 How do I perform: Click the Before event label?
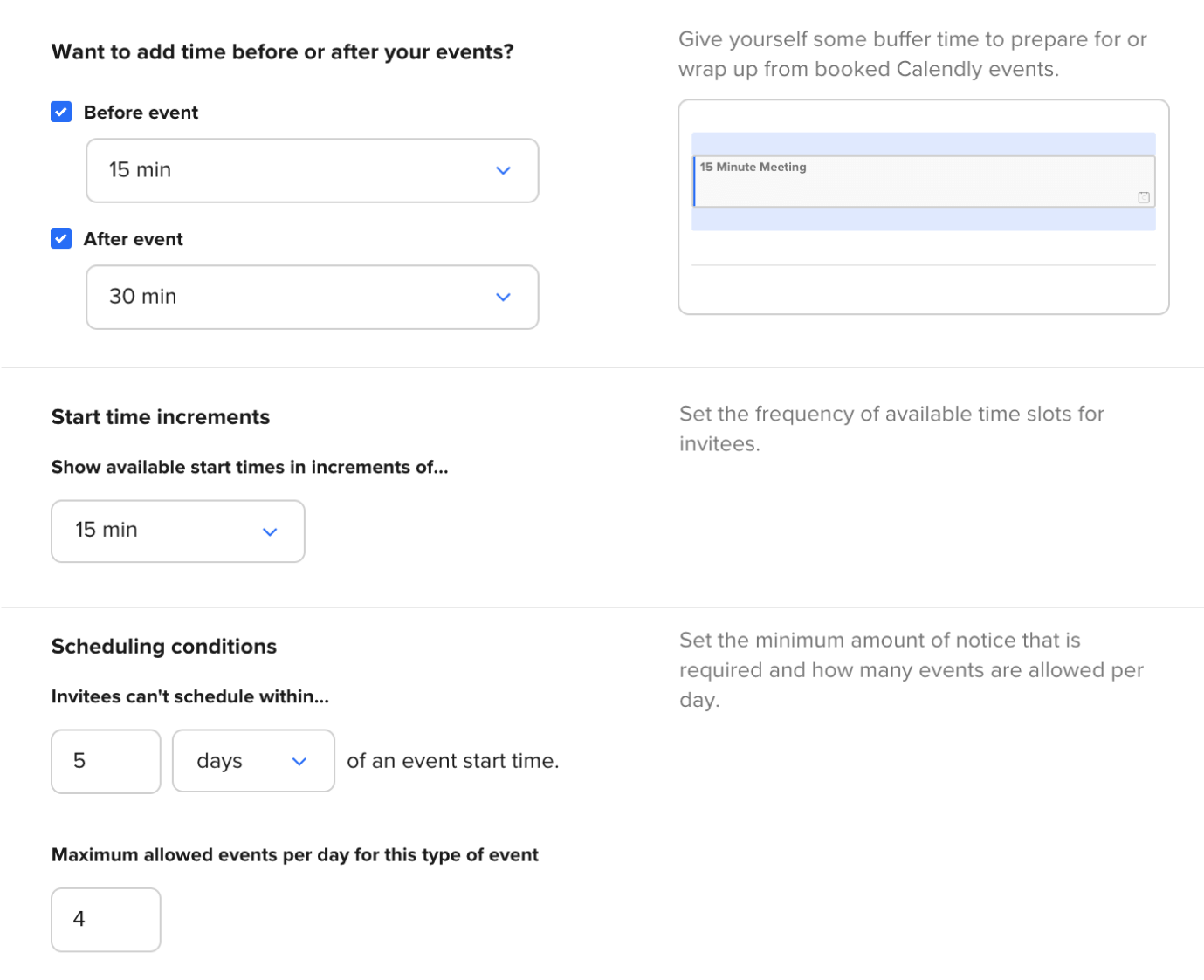141,113
